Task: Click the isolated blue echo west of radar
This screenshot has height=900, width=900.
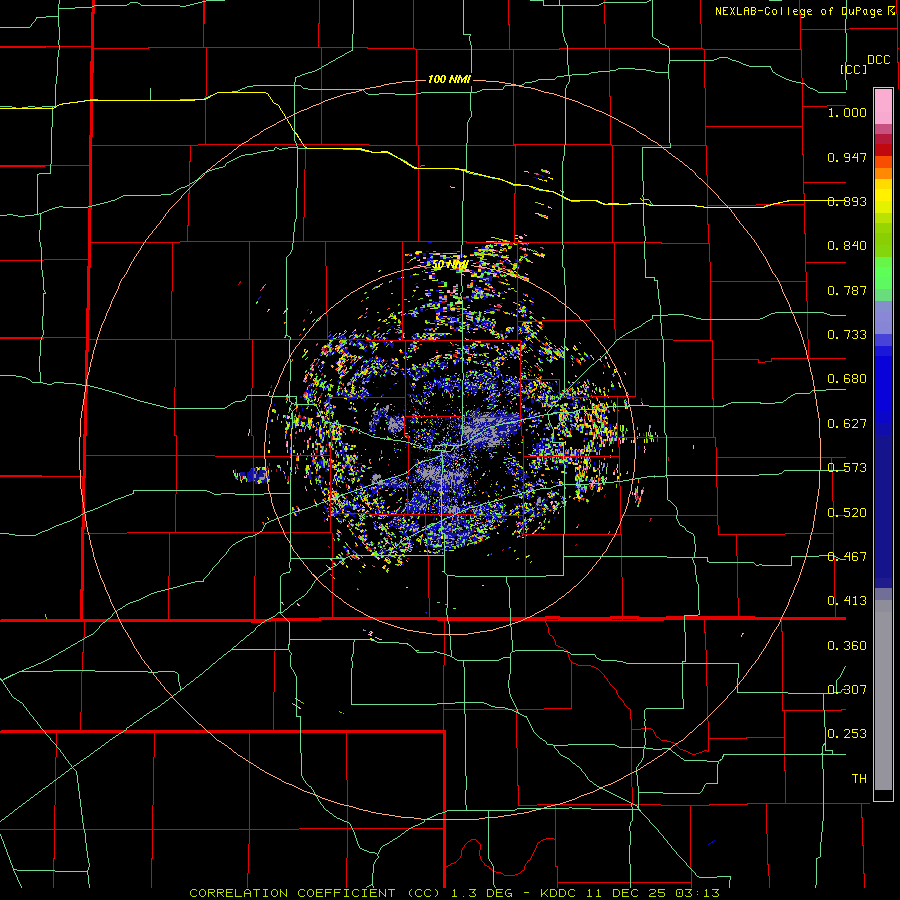Action: click(251, 475)
